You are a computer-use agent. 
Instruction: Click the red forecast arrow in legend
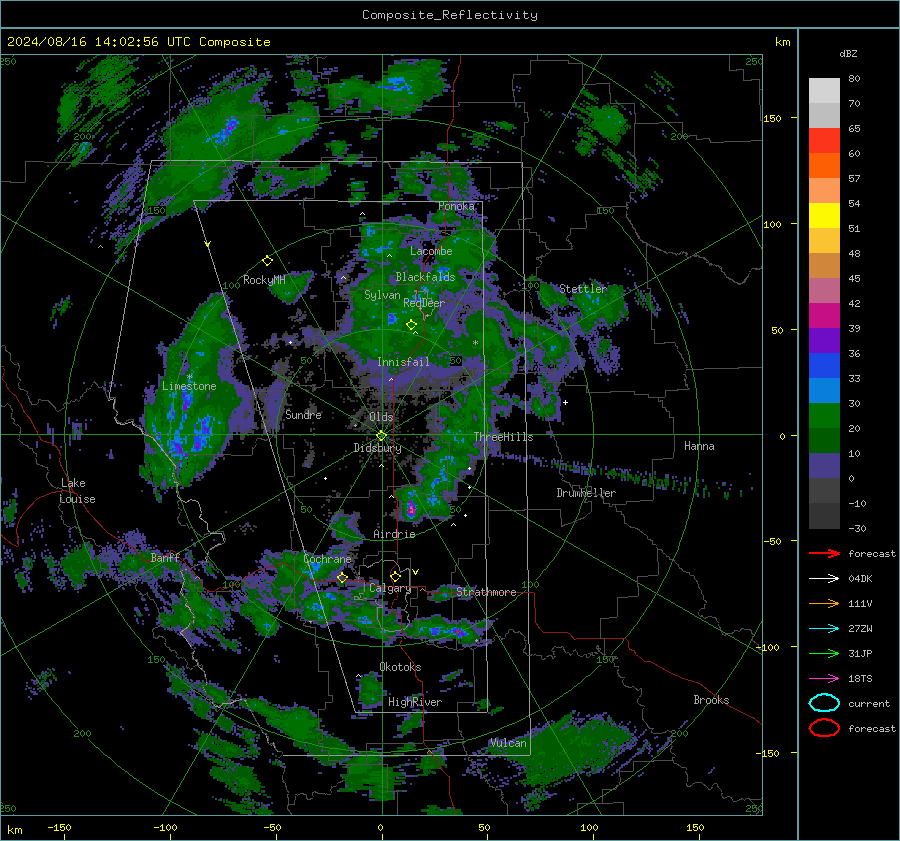(824, 553)
